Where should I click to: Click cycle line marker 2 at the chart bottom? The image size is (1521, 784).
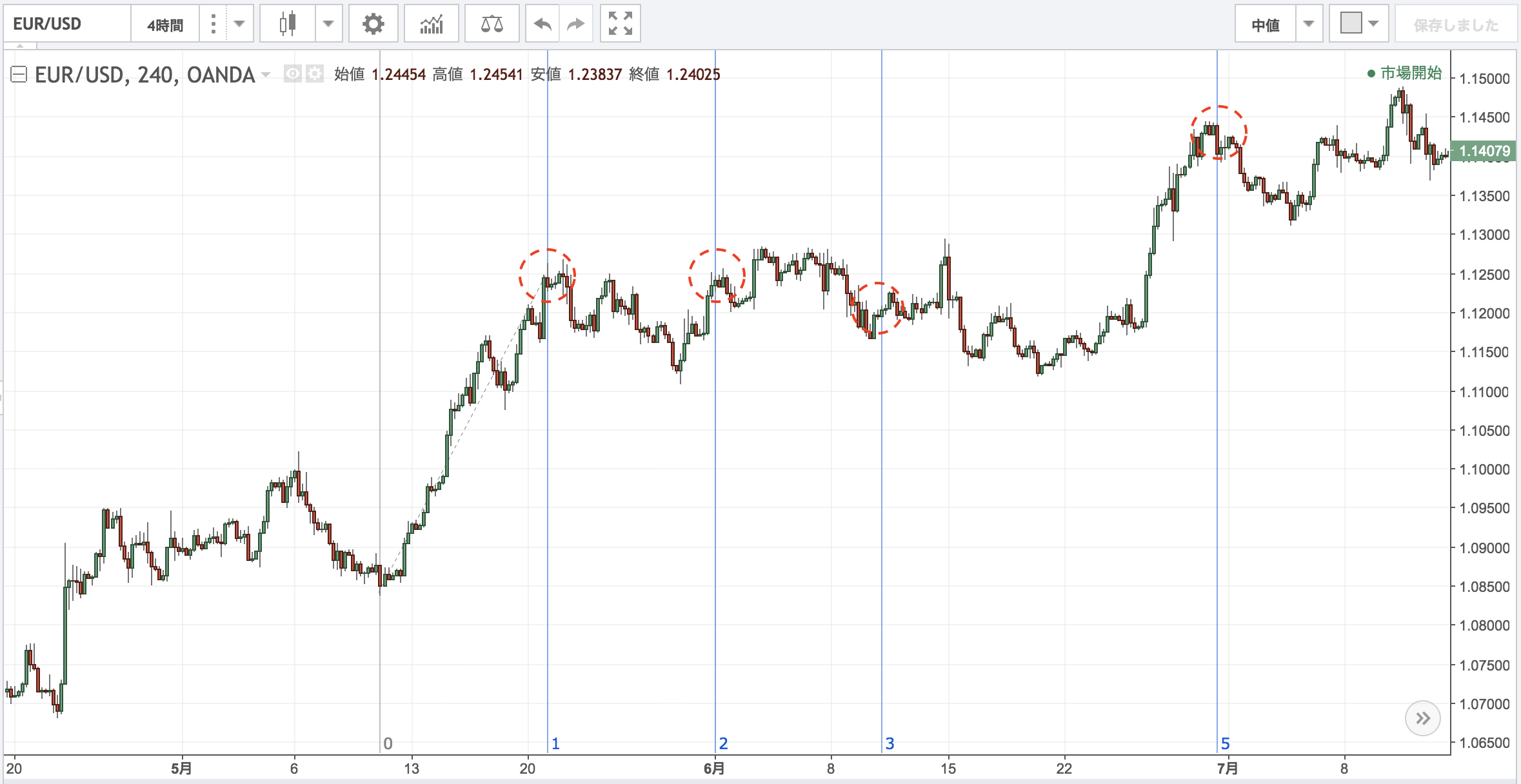[723, 743]
